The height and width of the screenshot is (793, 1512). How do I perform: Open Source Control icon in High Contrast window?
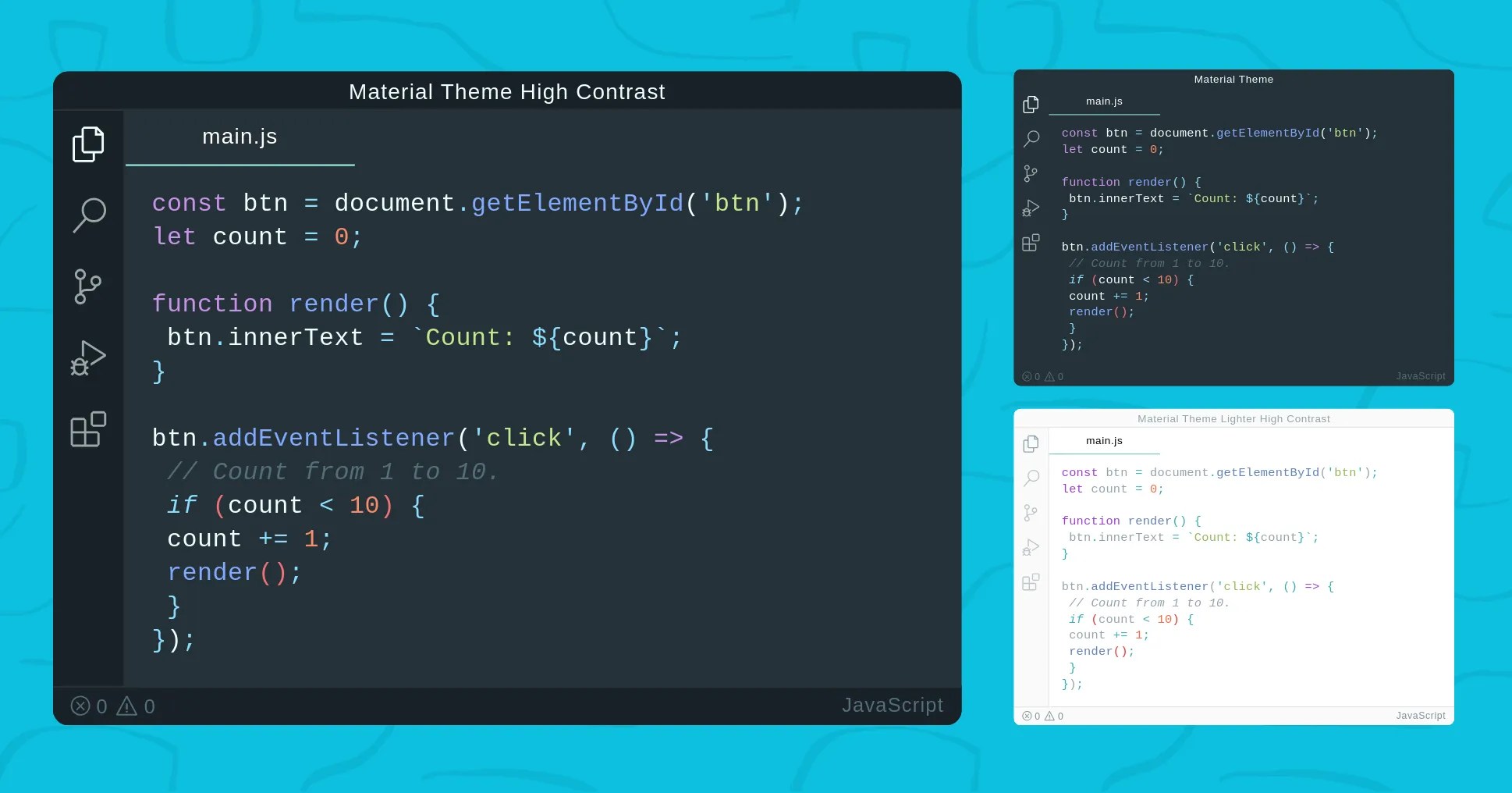87,286
